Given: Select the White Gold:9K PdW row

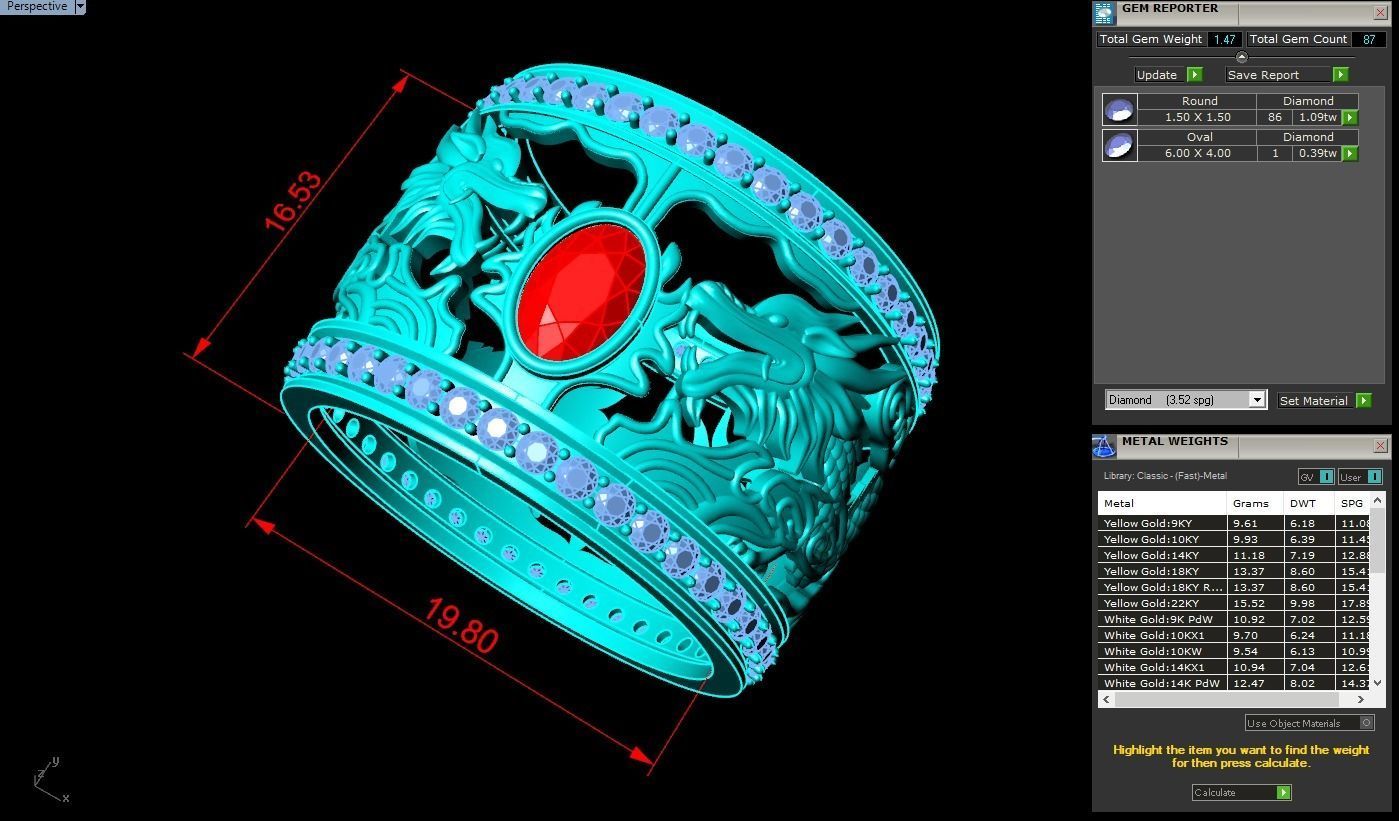Looking at the screenshot, I should coord(1233,619).
